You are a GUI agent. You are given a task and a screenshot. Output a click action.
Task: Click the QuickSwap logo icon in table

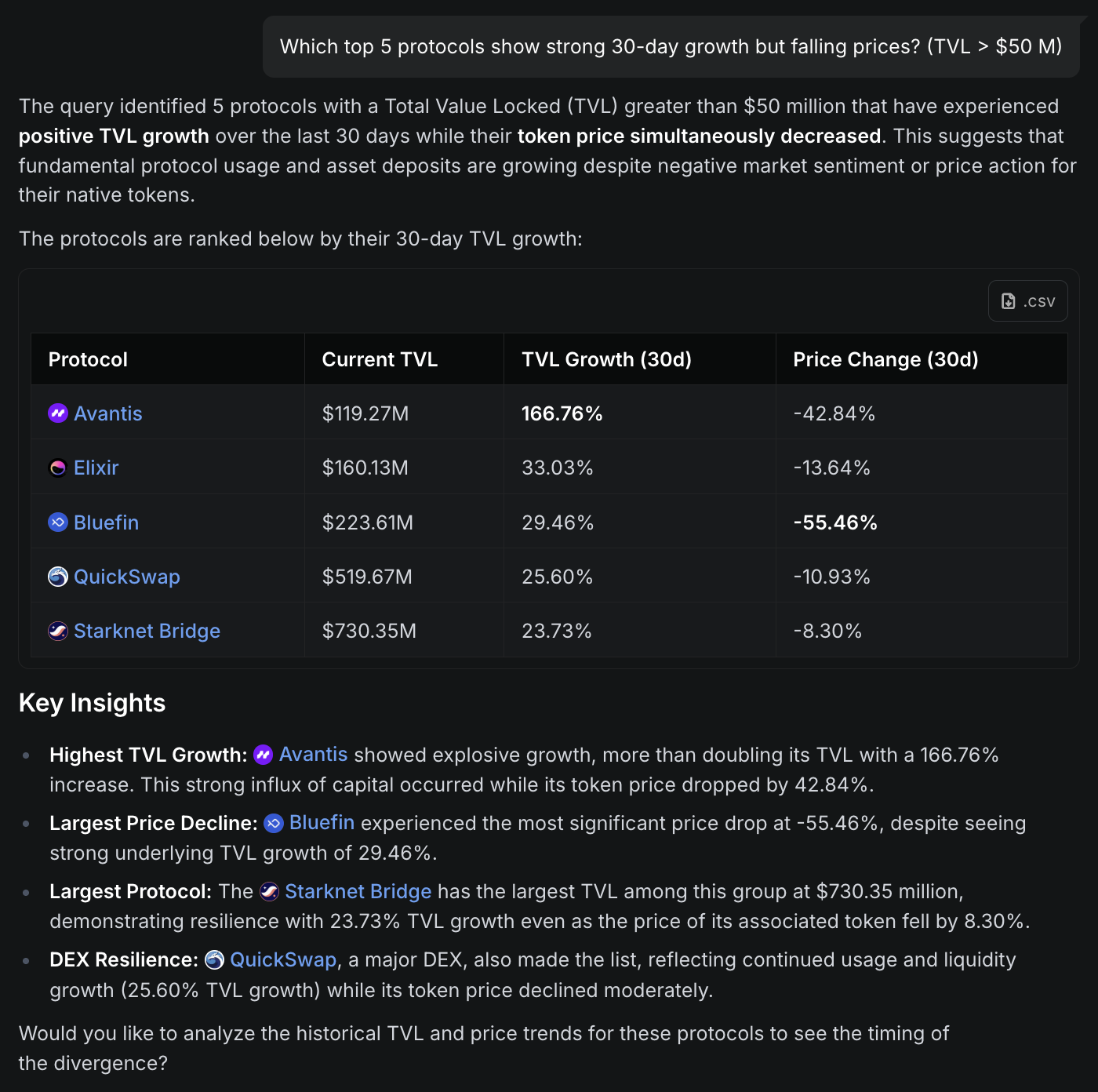coord(58,577)
